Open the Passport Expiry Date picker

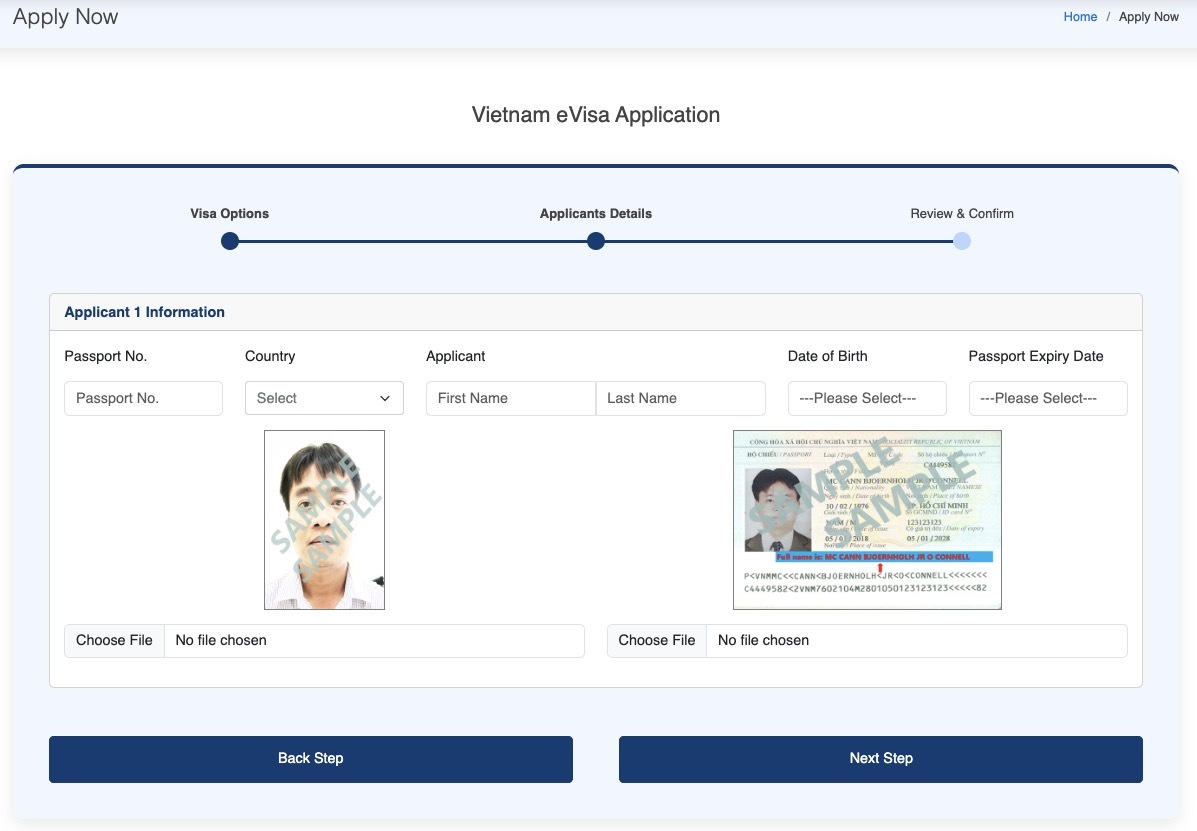[x=1048, y=398]
